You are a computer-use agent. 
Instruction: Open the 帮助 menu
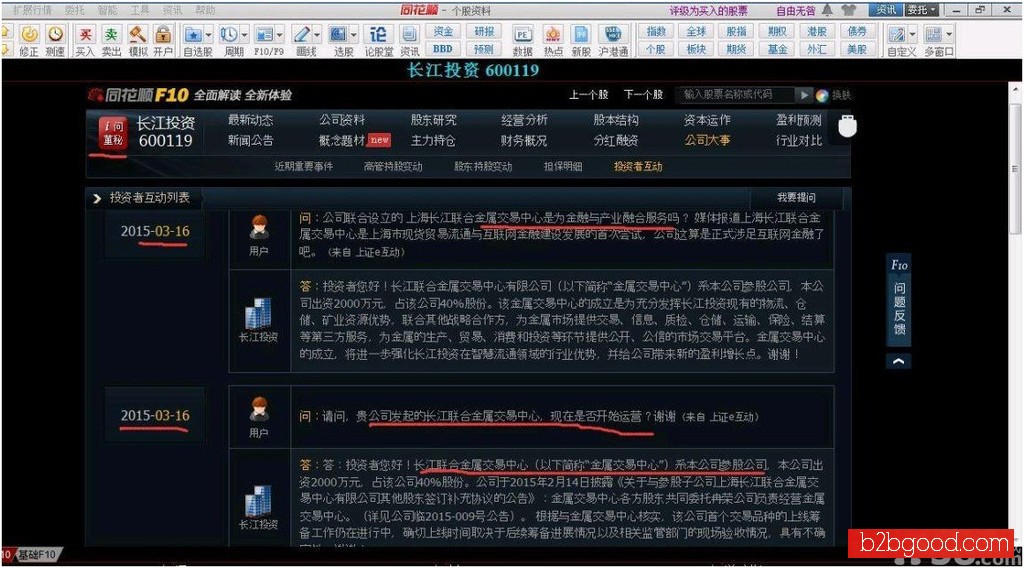pyautogui.click(x=205, y=10)
